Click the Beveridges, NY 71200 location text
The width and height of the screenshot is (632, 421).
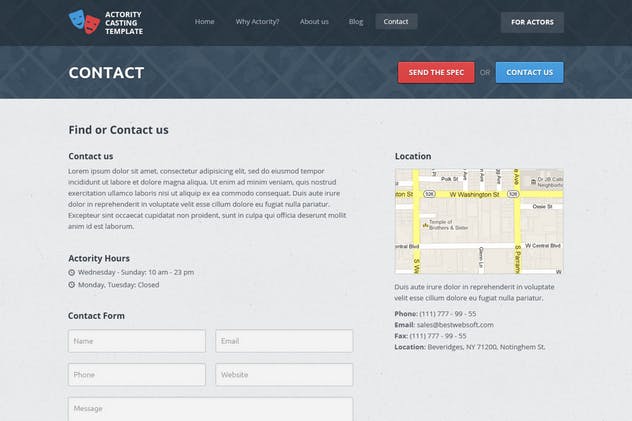(x=486, y=347)
